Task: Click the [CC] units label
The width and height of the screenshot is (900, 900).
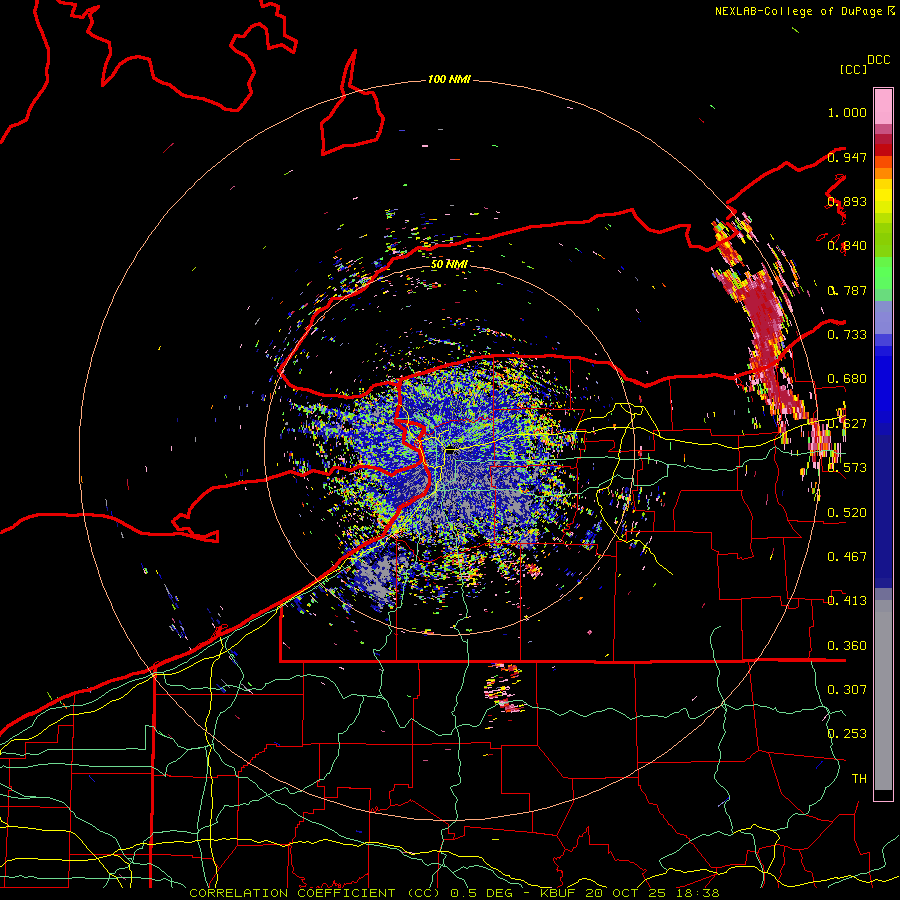Action: point(853,69)
